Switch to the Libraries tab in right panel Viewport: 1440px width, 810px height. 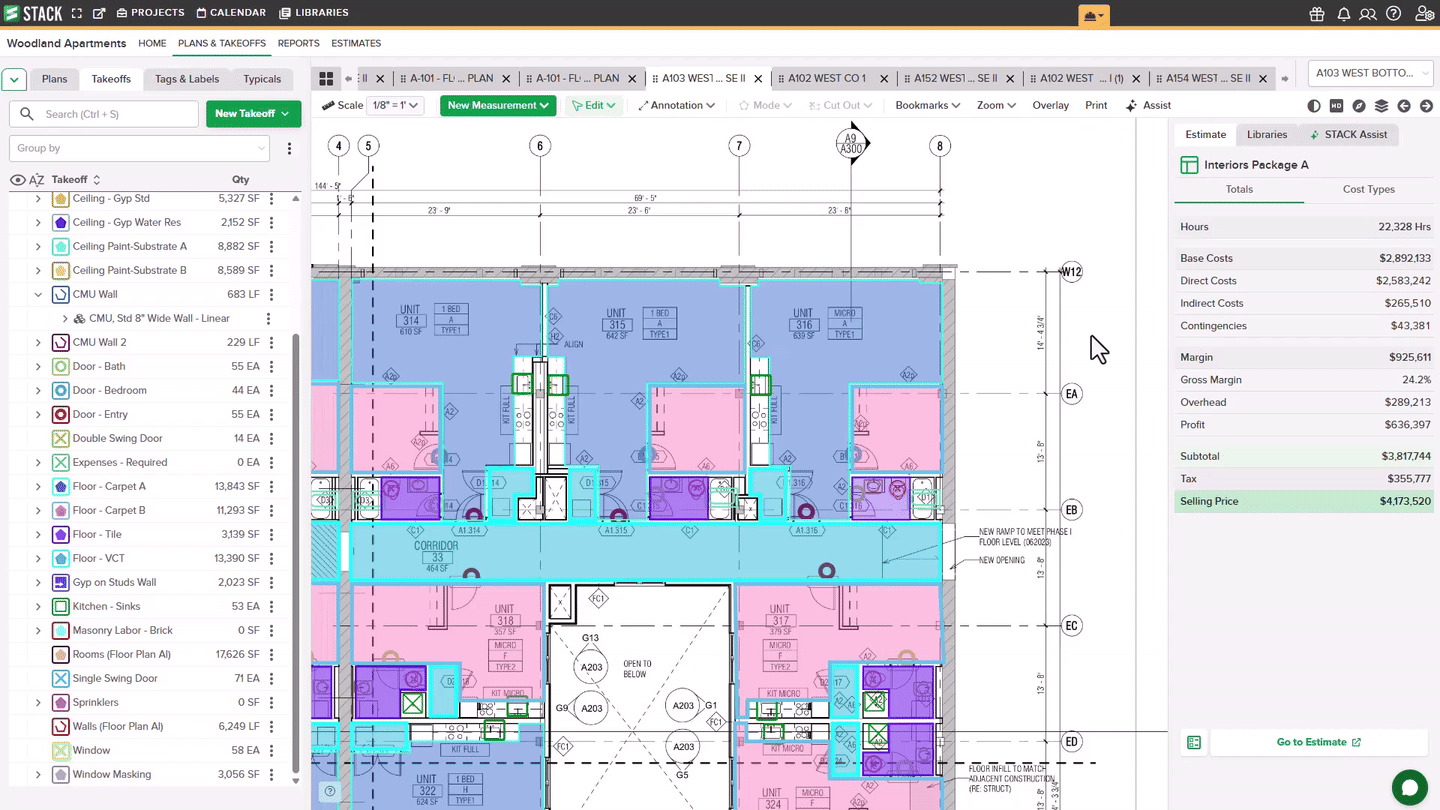tap(1267, 134)
